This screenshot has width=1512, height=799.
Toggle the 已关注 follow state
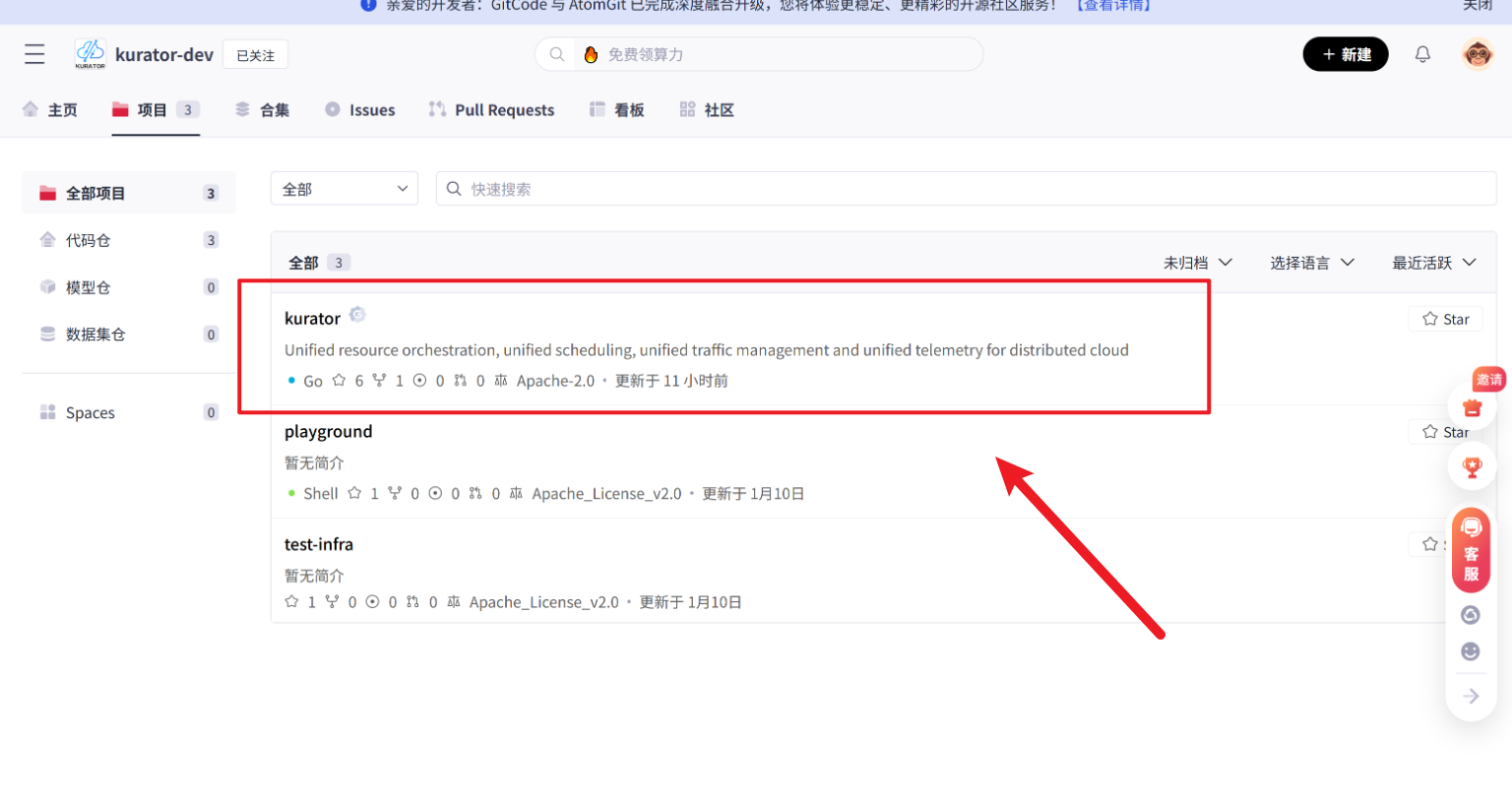click(x=255, y=54)
